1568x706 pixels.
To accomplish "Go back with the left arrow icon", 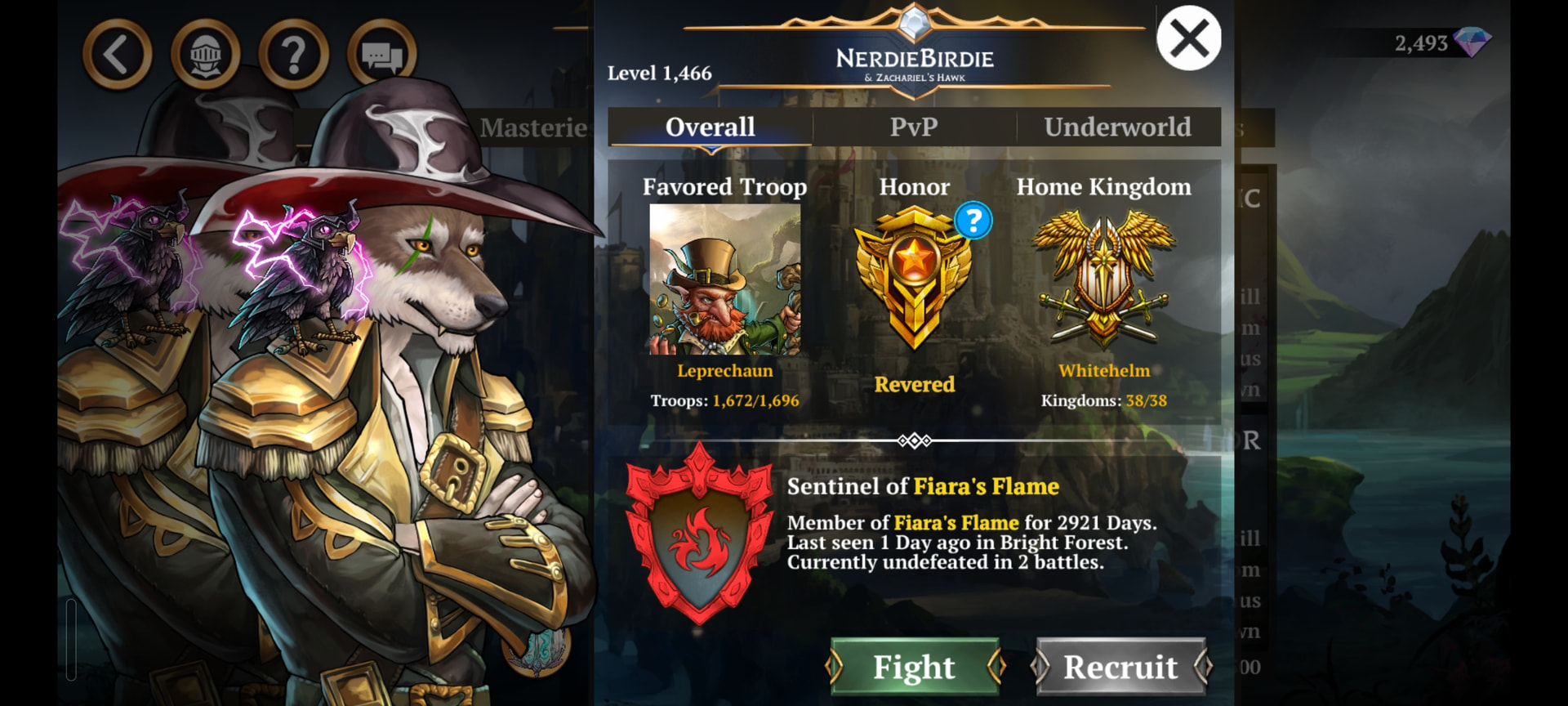I will [118, 55].
